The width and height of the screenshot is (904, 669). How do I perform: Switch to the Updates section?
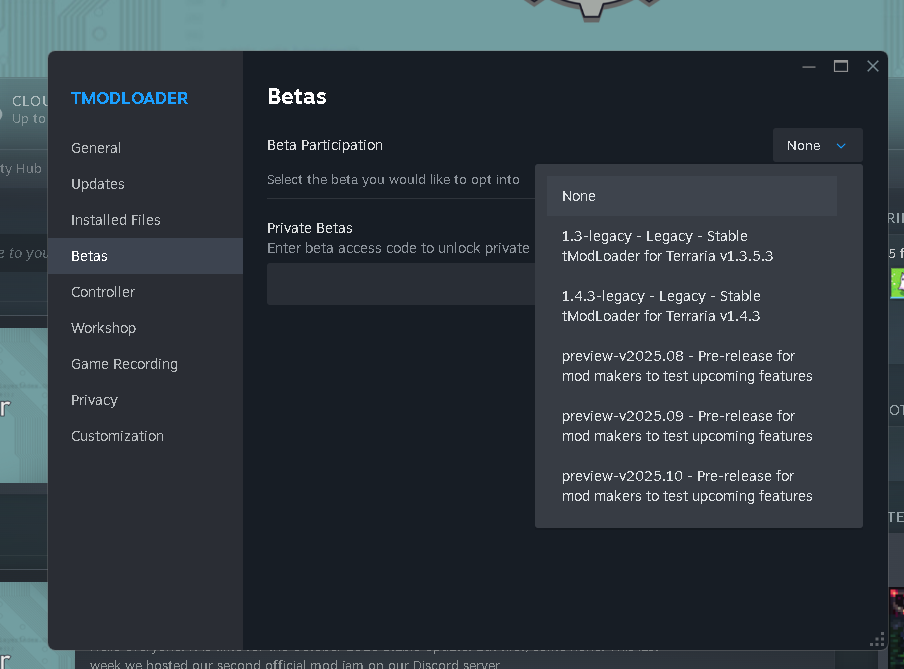98,184
